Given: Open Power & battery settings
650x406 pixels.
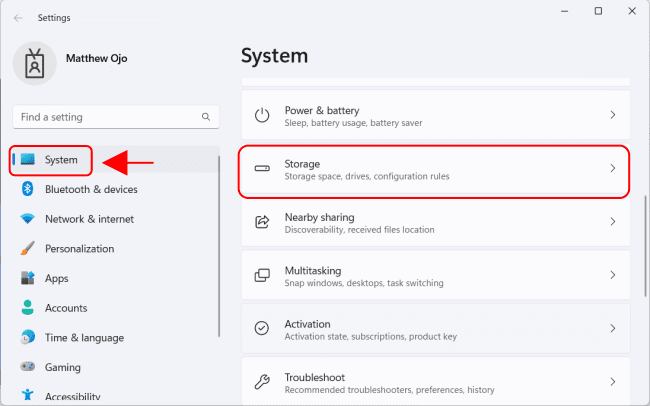Looking at the screenshot, I should 435,115.
